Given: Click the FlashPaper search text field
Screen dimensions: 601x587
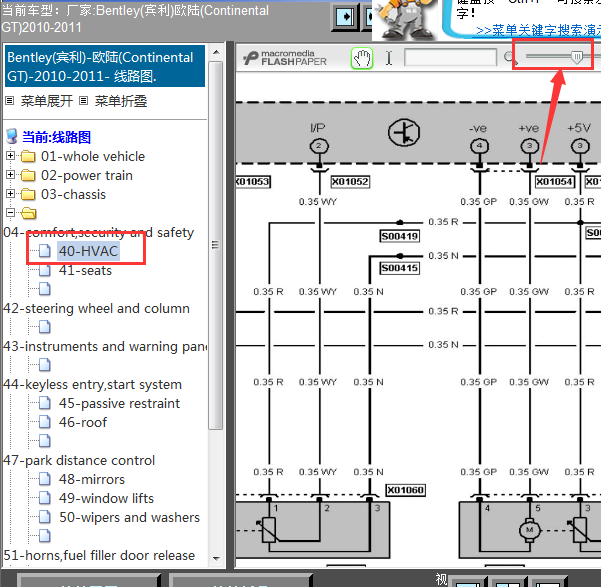Looking at the screenshot, I should click(x=450, y=58).
